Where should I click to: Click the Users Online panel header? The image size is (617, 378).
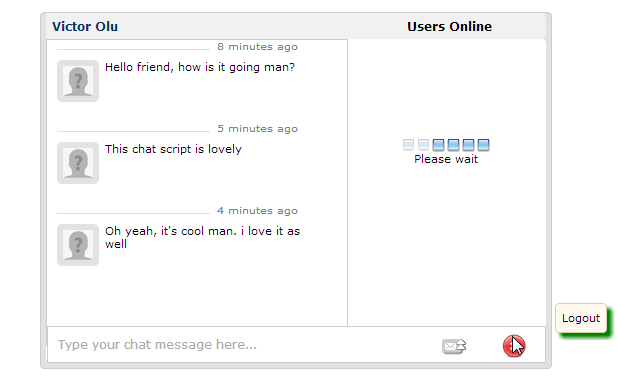(449, 26)
